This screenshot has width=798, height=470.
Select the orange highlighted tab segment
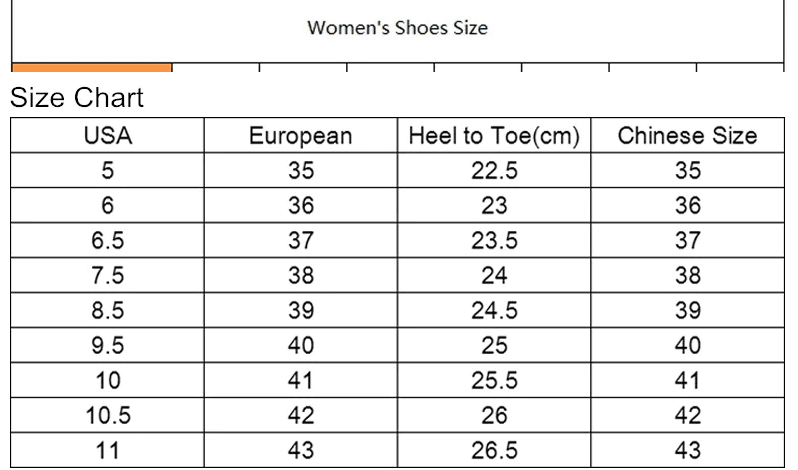coord(92,67)
